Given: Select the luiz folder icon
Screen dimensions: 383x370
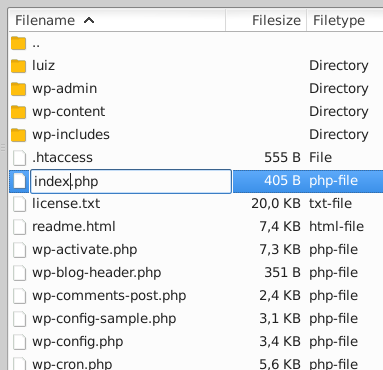Looking at the screenshot, I should coord(18,66).
